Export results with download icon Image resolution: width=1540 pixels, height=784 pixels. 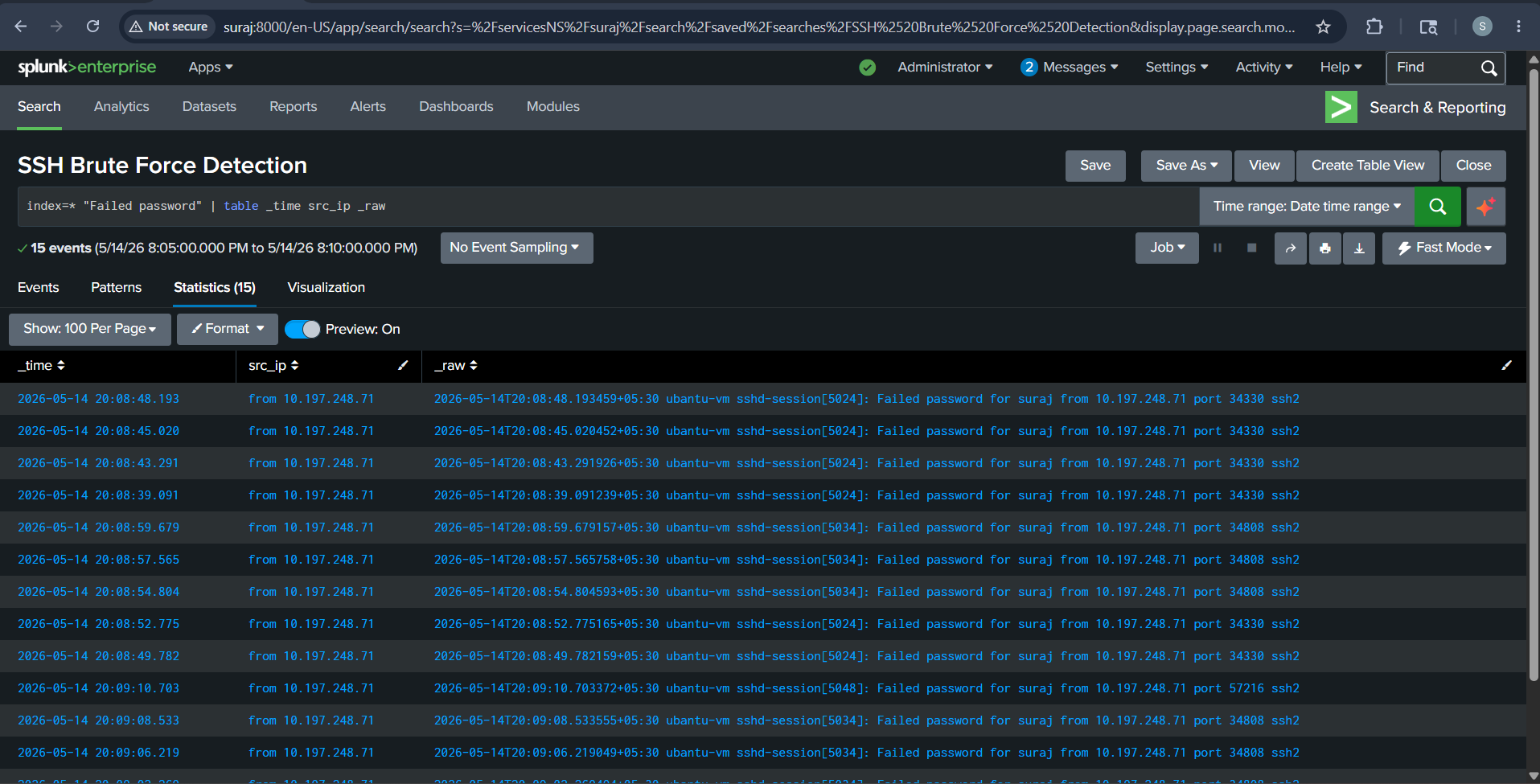pos(1359,248)
